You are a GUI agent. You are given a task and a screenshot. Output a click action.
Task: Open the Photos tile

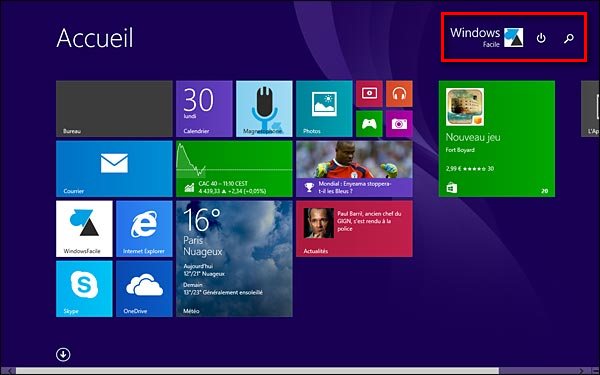coord(324,109)
